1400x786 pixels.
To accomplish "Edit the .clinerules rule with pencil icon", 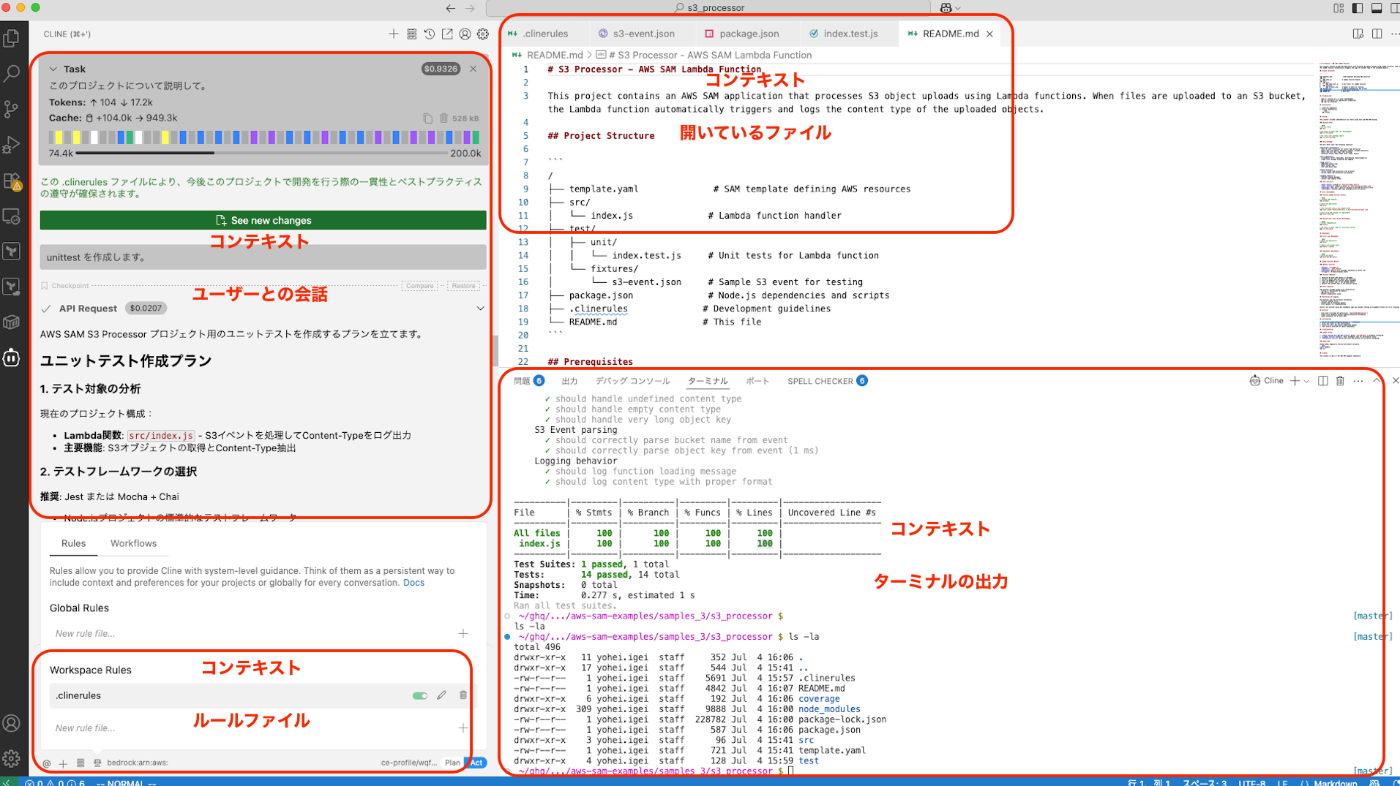I will 441,695.
